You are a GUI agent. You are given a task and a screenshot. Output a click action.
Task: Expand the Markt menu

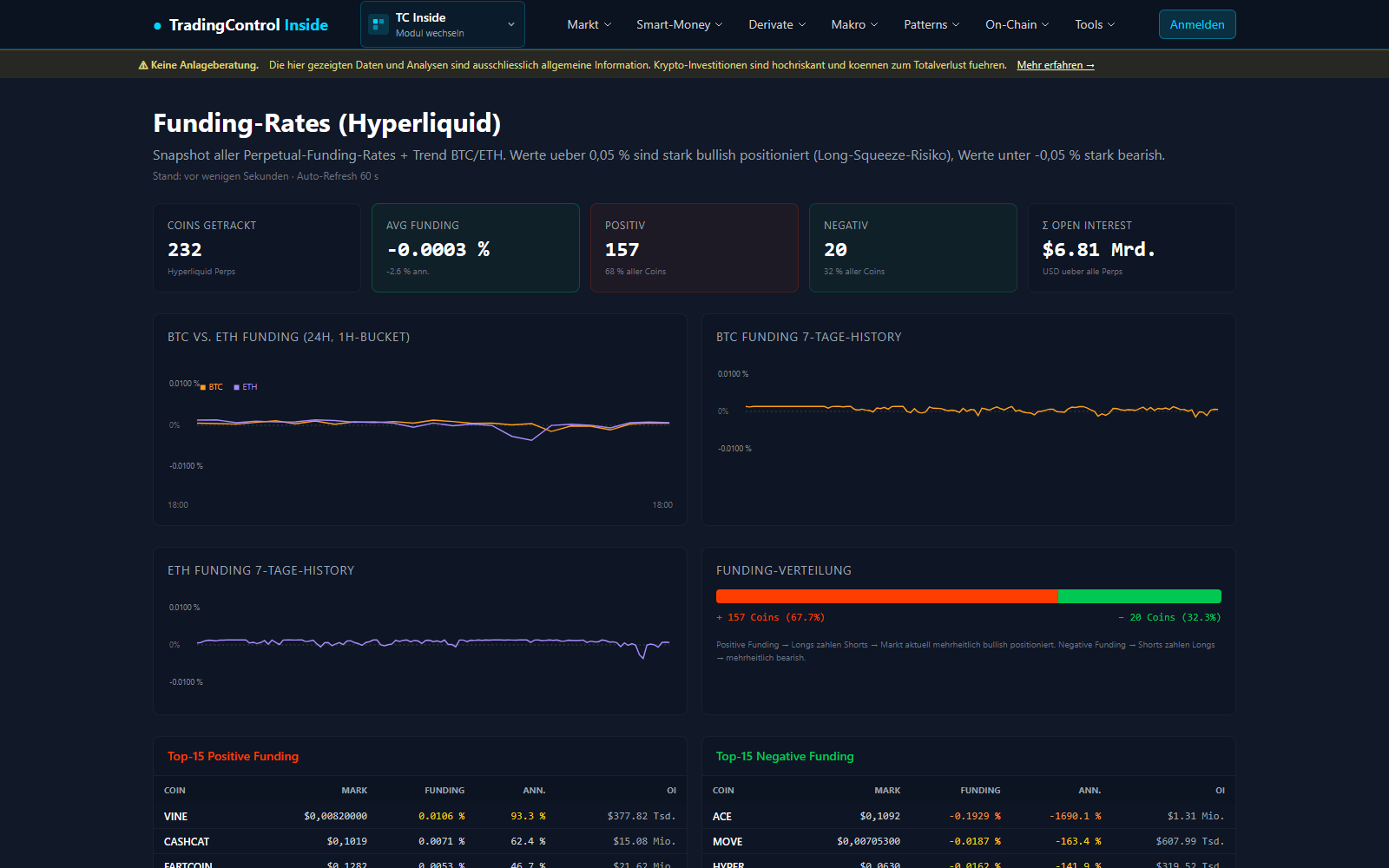(589, 24)
